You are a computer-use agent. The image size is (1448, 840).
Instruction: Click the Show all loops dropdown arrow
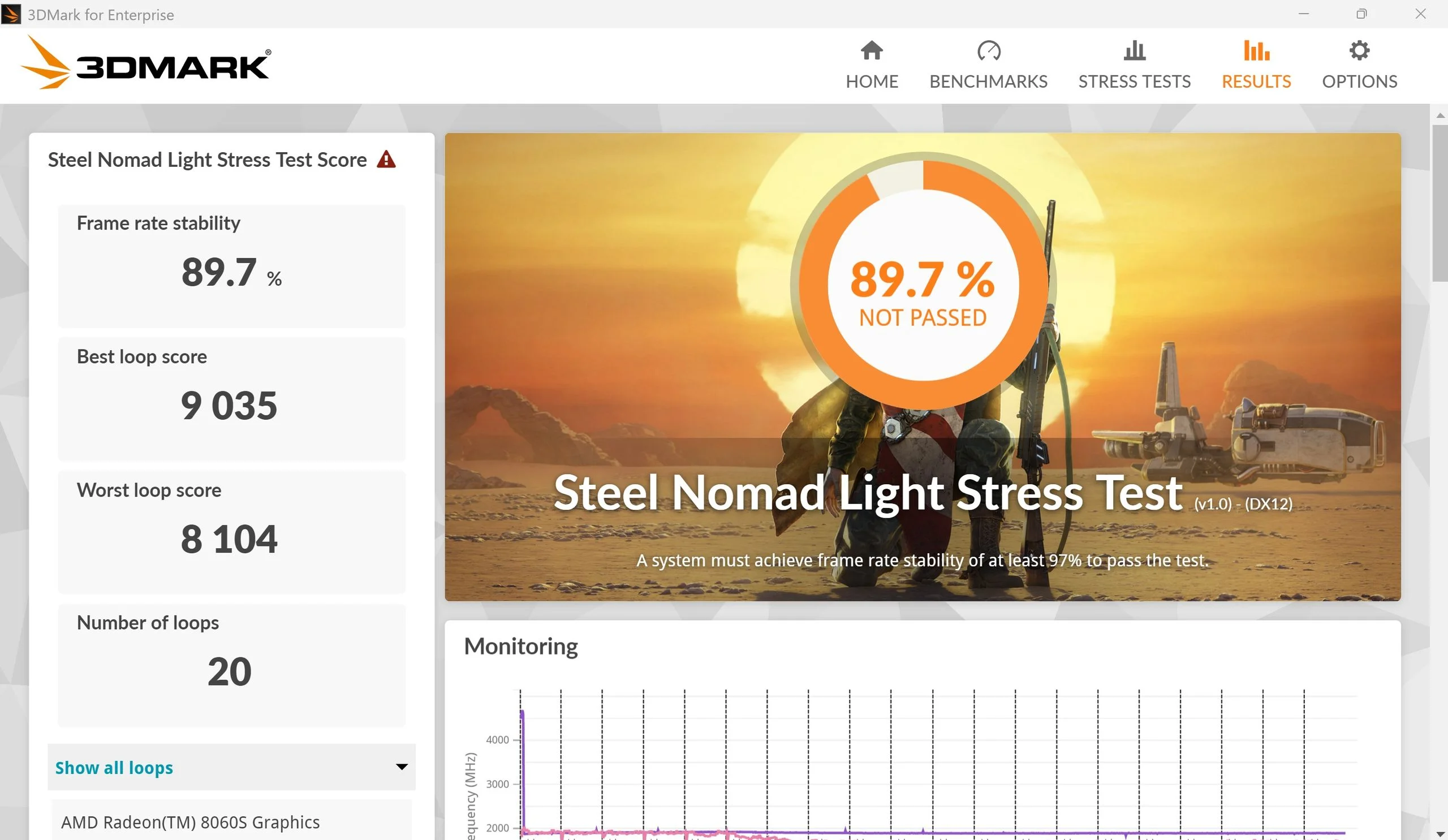click(x=402, y=767)
